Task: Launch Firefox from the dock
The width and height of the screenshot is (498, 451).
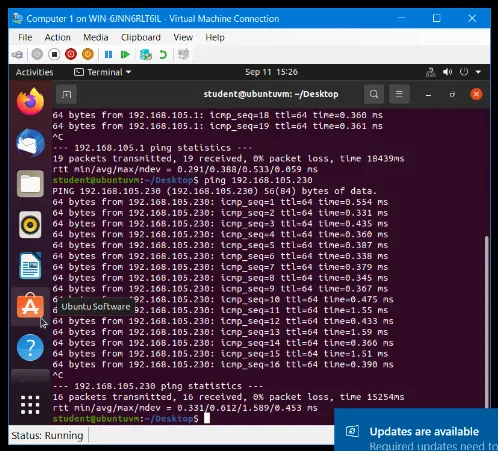Action: tap(30, 101)
